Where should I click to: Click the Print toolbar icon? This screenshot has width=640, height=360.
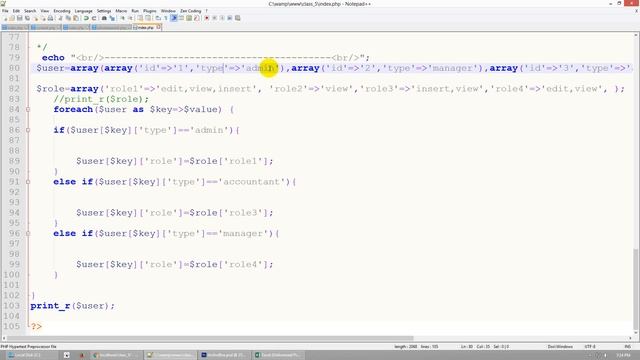[50, 18]
